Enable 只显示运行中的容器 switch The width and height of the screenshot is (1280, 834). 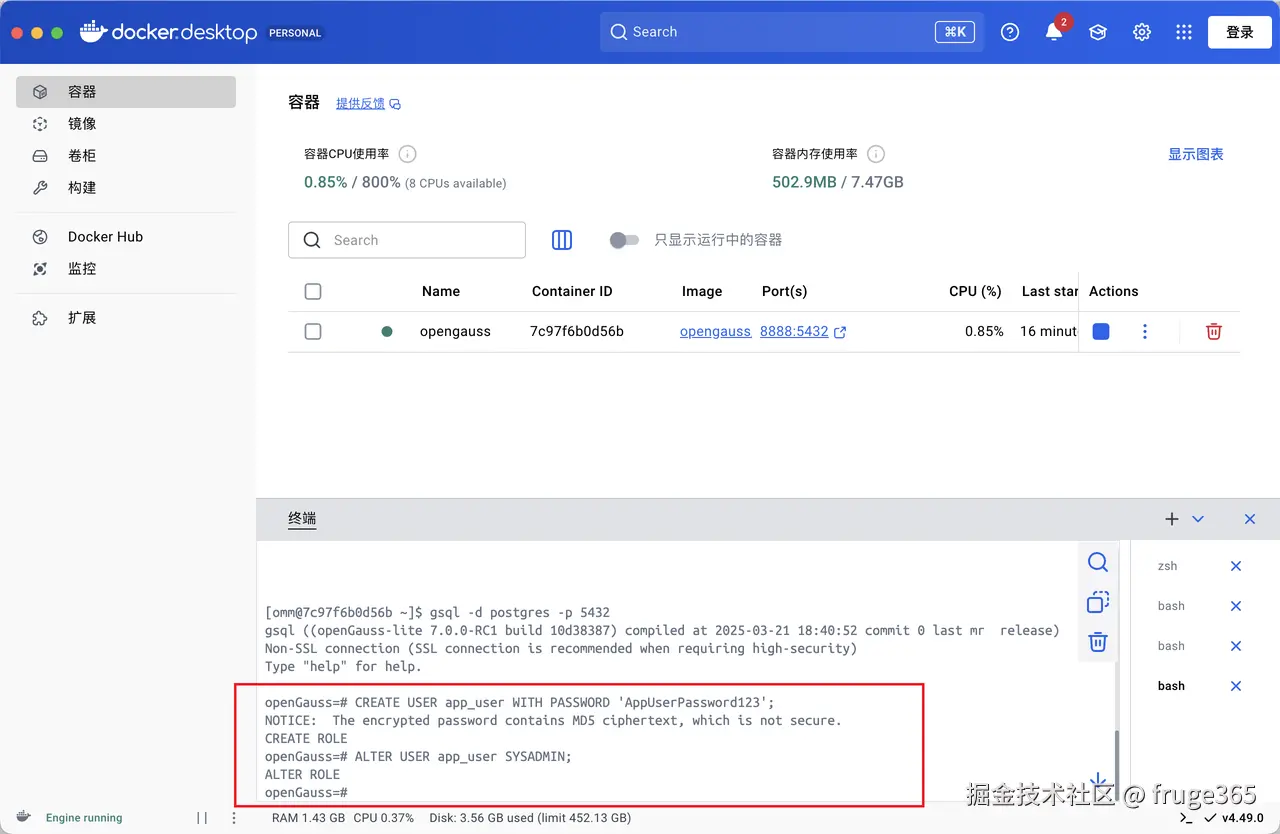pyautogui.click(x=624, y=240)
